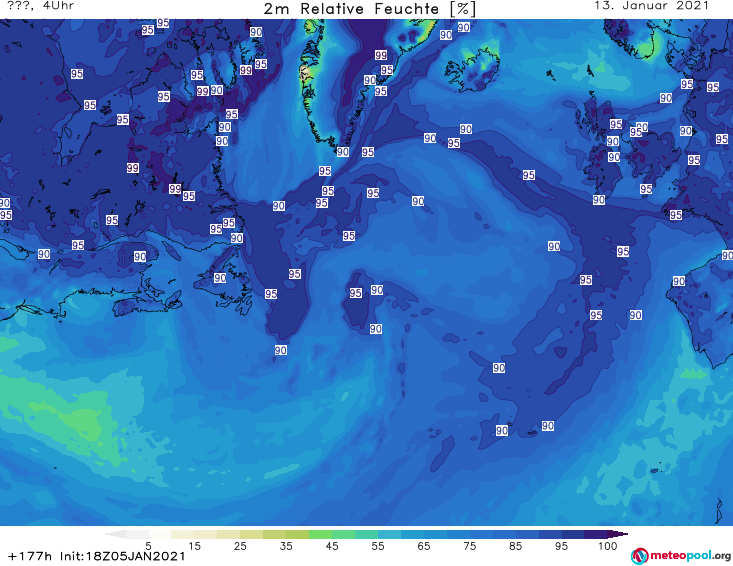Click the "100" value on the colour scale
This screenshot has height=566, width=733.
tap(608, 546)
